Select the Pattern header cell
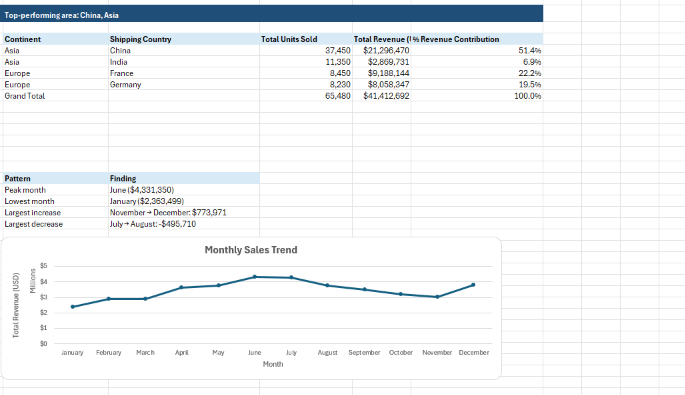This screenshot has width=685, height=395. tap(55, 178)
